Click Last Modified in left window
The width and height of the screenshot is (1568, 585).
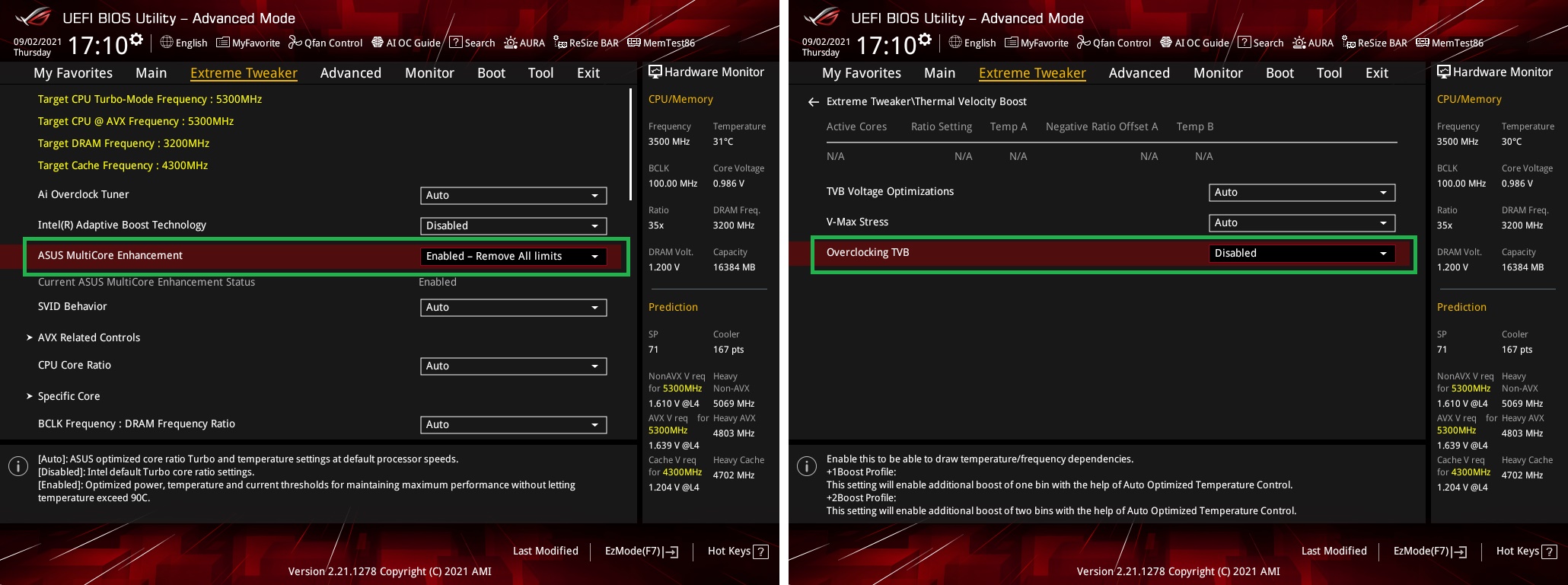(546, 551)
